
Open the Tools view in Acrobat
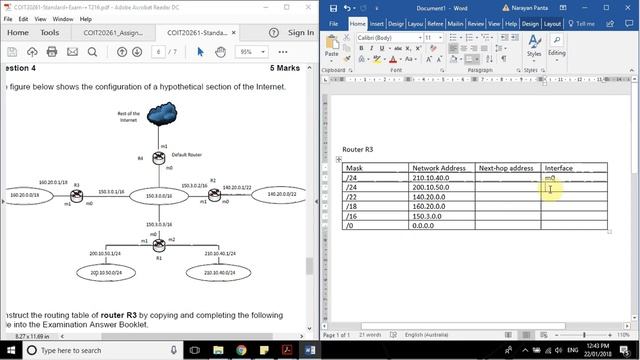(x=50, y=33)
